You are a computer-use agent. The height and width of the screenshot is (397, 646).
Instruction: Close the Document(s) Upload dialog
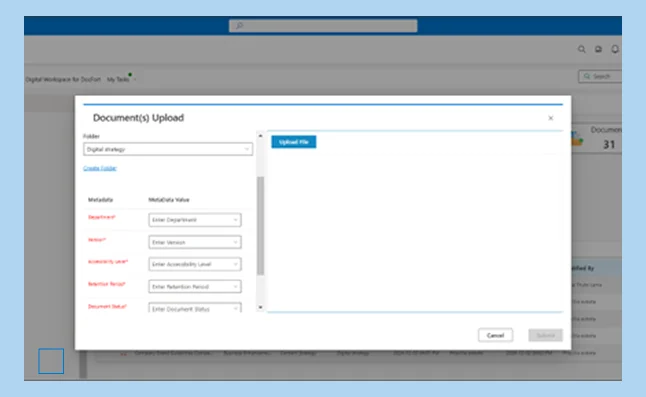[x=551, y=118]
